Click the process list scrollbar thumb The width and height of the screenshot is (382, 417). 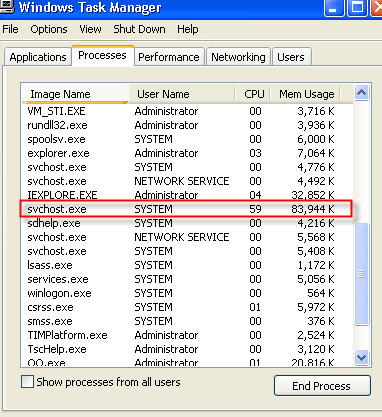pyautogui.click(x=362, y=273)
